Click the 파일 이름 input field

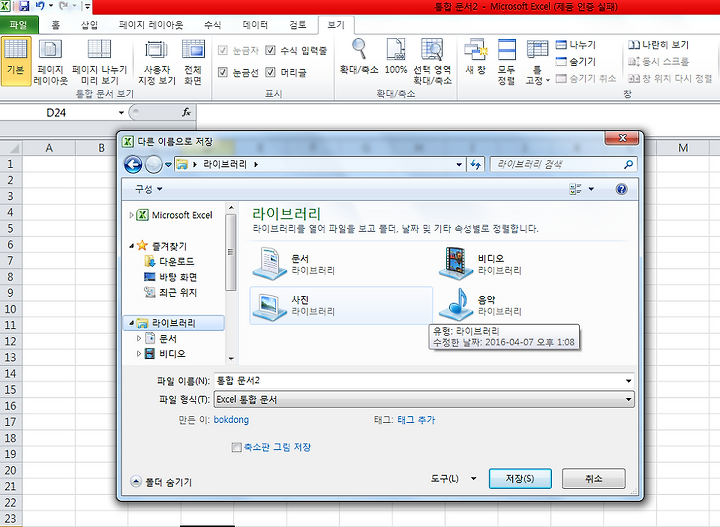coord(419,381)
